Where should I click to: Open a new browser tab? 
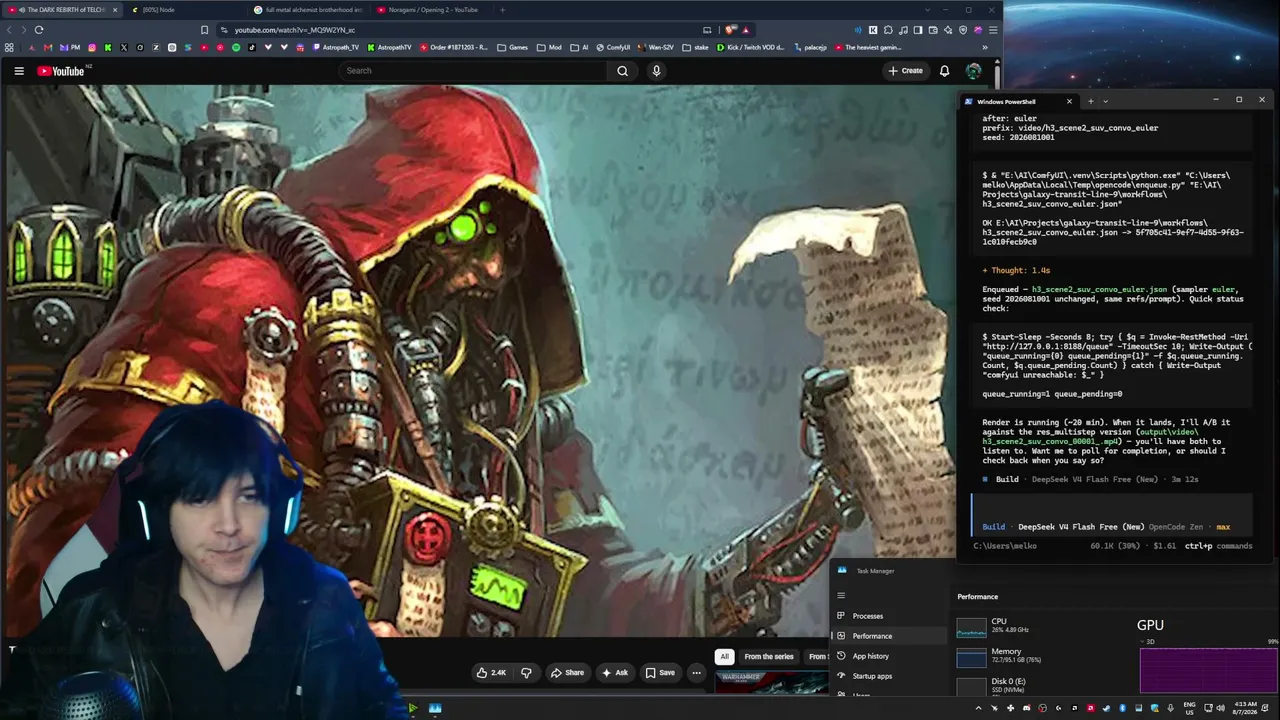pyautogui.click(x=502, y=10)
